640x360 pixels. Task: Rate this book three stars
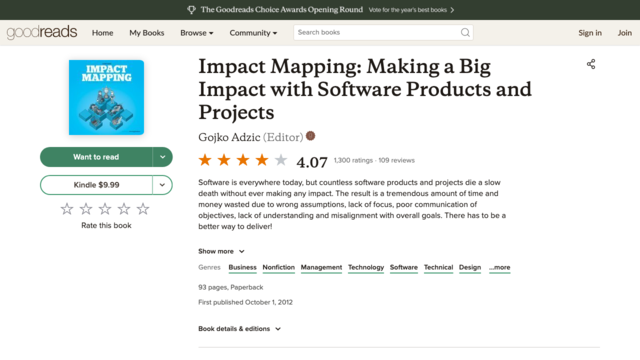(x=105, y=209)
